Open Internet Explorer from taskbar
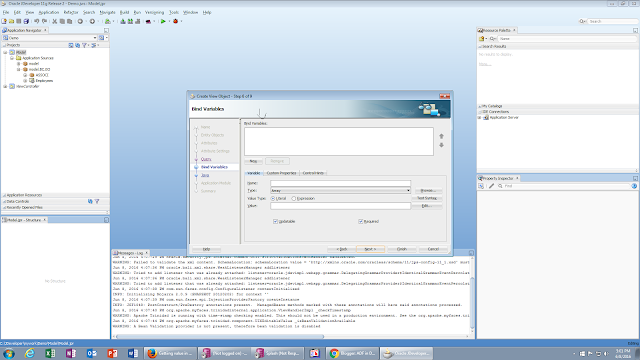Screen dimensions: 640x360 [30, 353]
